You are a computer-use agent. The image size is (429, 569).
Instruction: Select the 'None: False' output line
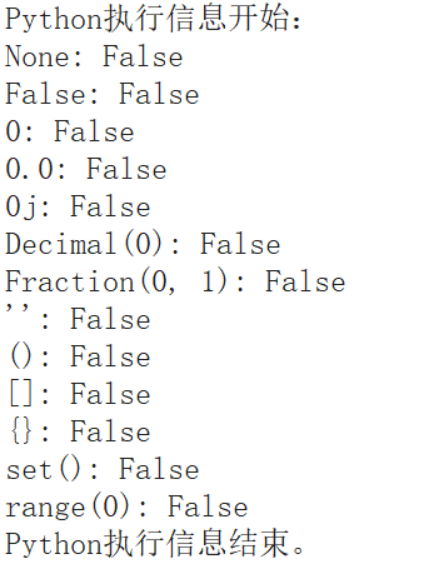pyautogui.click(x=94, y=57)
